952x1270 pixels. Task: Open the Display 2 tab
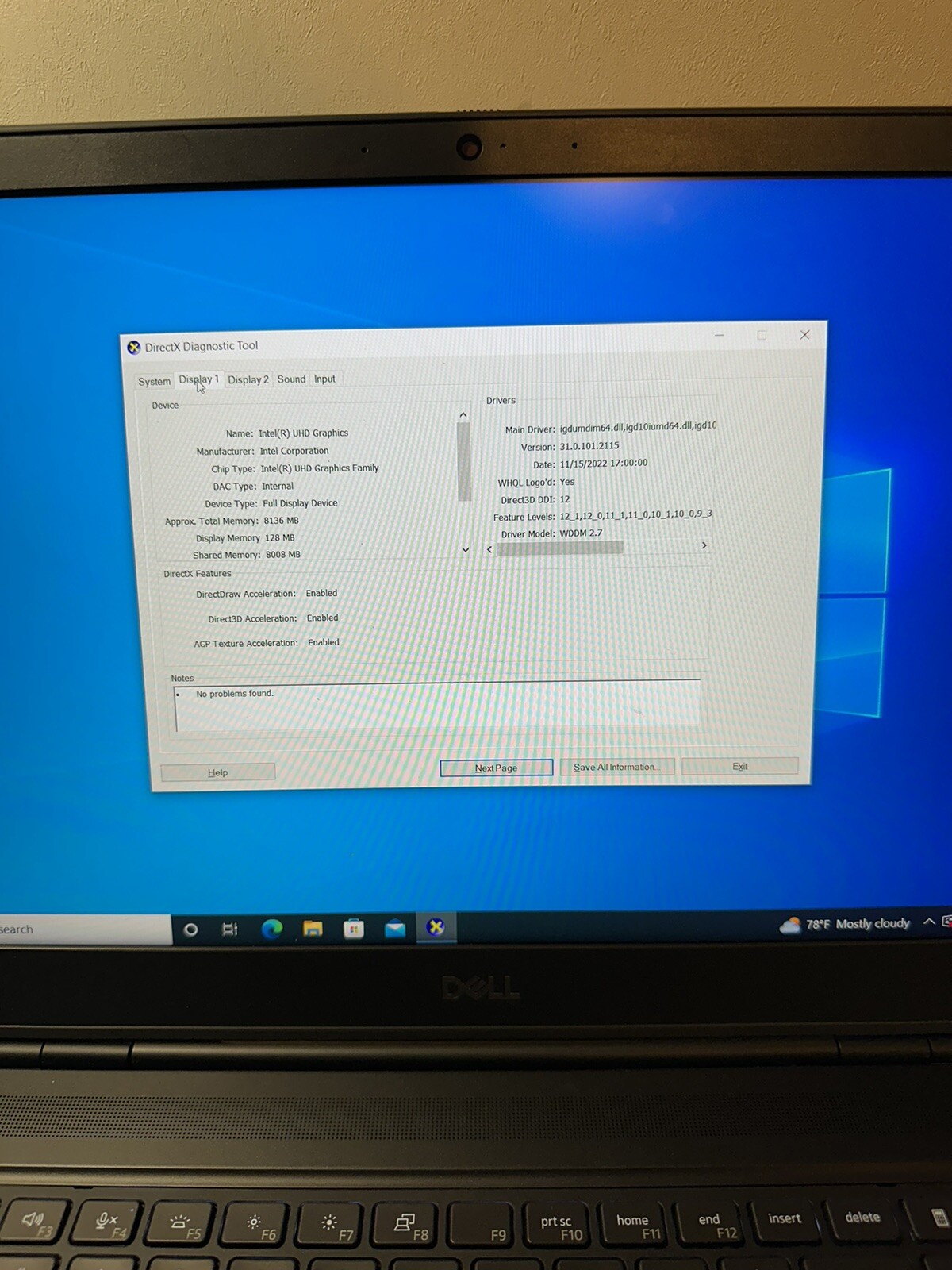[x=248, y=379]
